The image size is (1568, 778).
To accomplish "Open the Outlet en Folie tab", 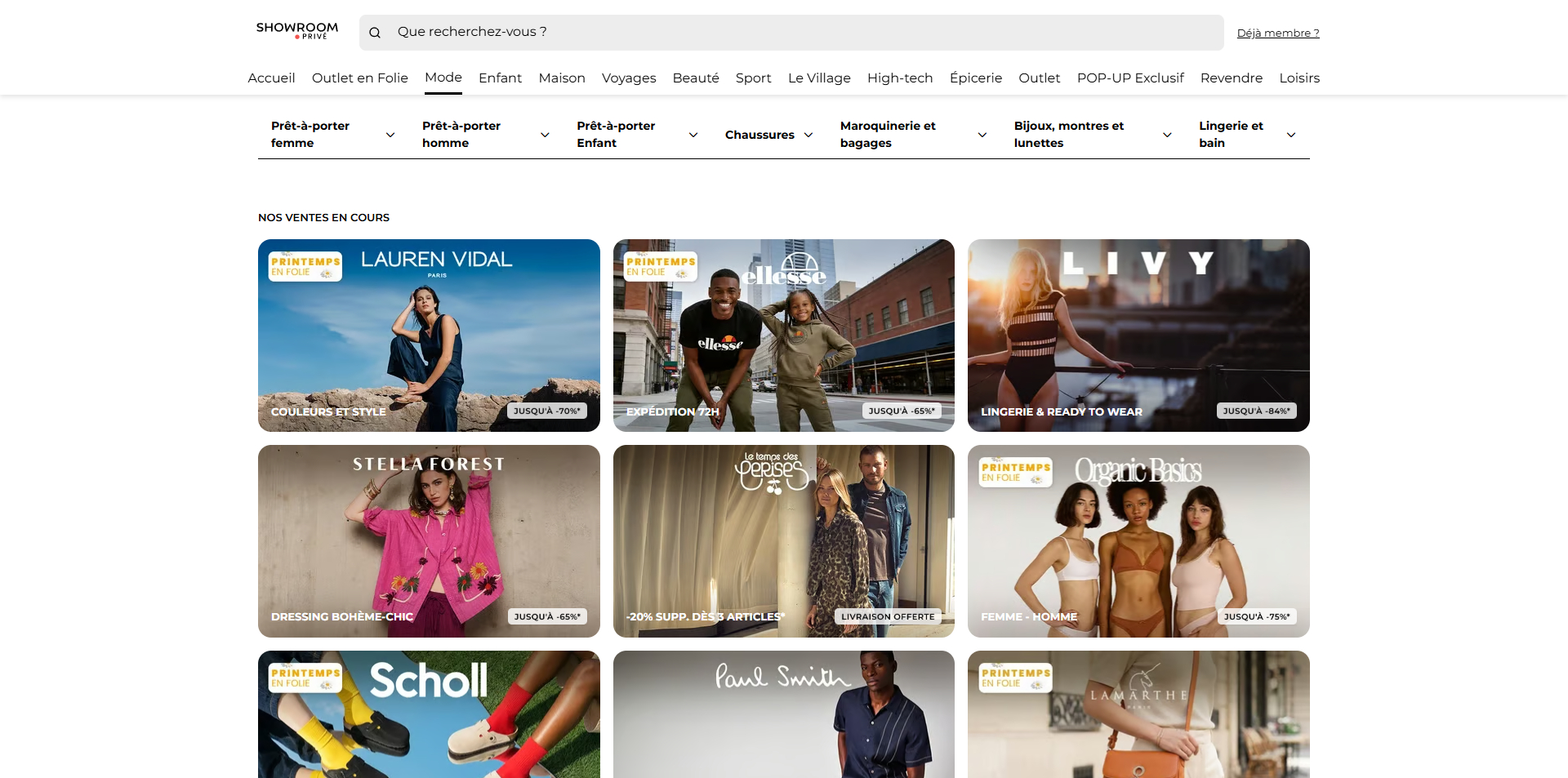I will point(360,78).
